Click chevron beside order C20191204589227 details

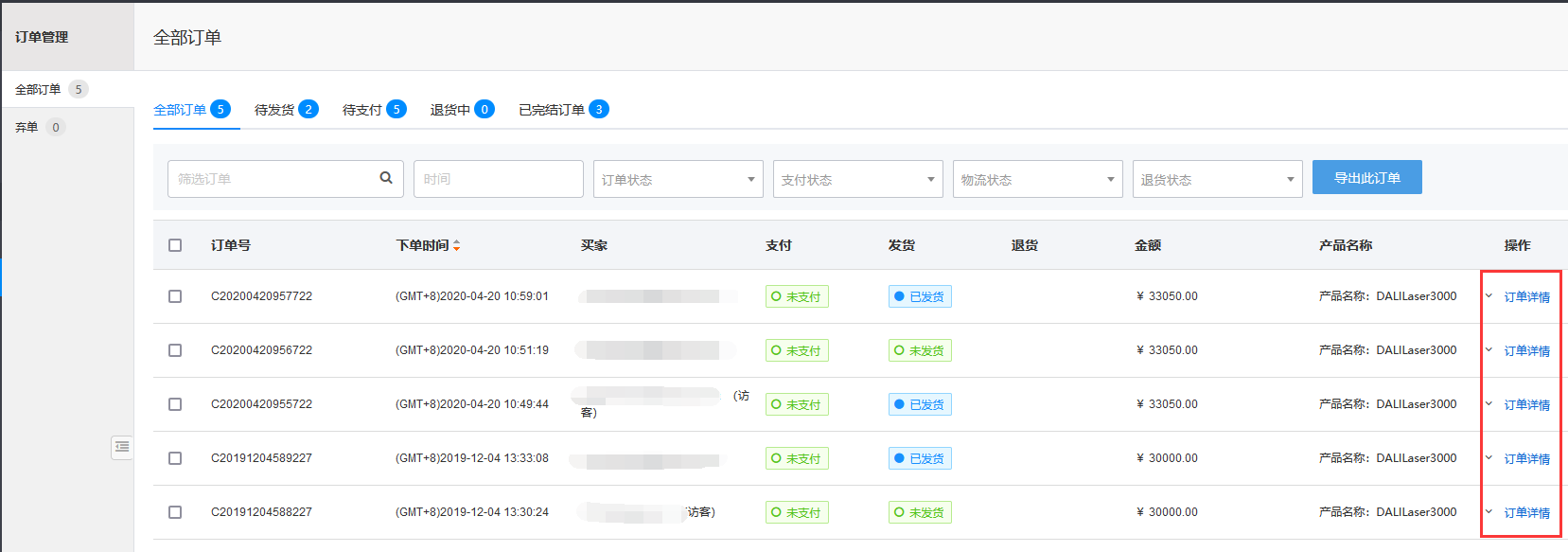coord(1489,458)
